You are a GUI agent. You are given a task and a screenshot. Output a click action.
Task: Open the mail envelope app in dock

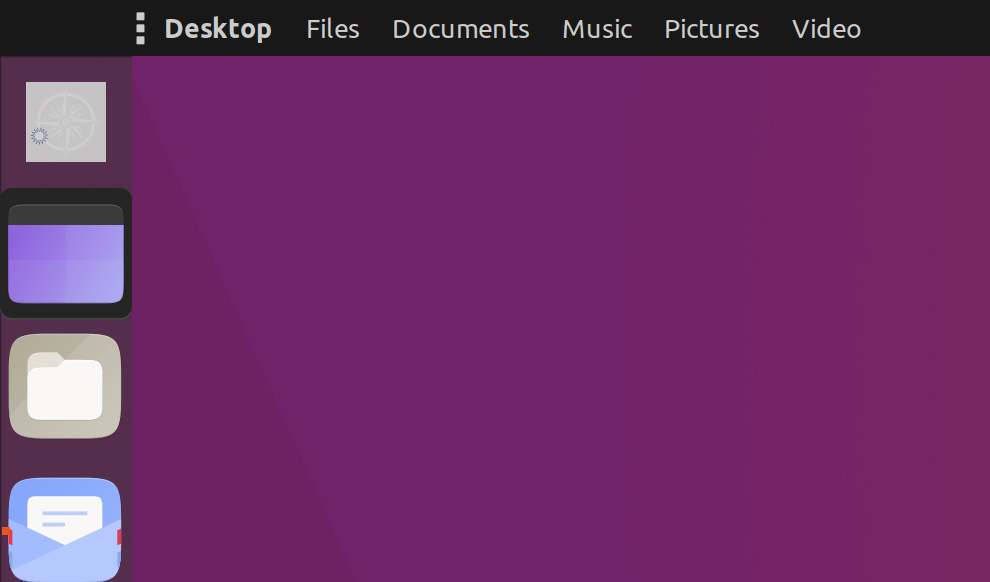(65, 530)
